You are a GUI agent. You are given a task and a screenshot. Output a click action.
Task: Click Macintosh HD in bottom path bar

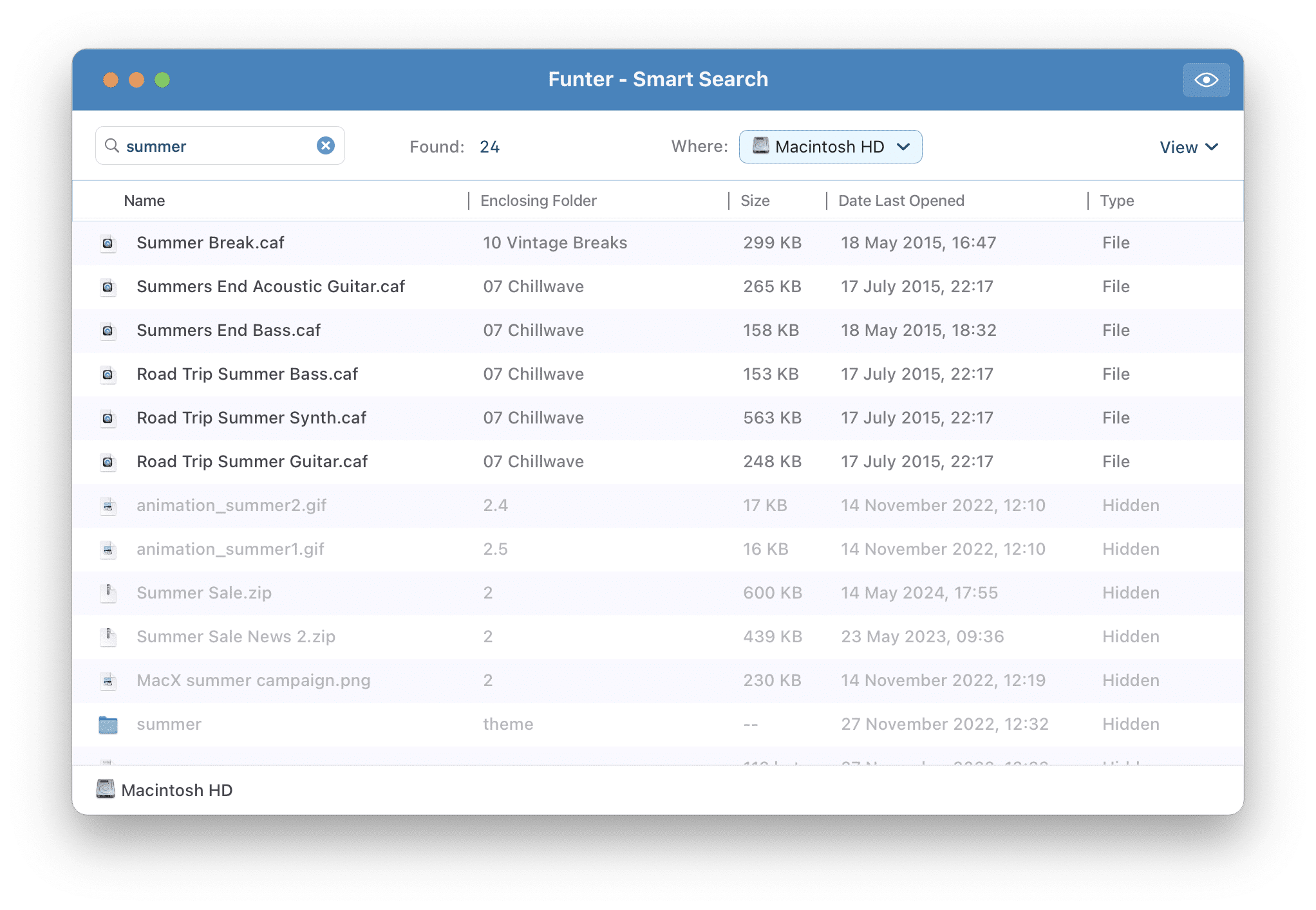pos(176,790)
